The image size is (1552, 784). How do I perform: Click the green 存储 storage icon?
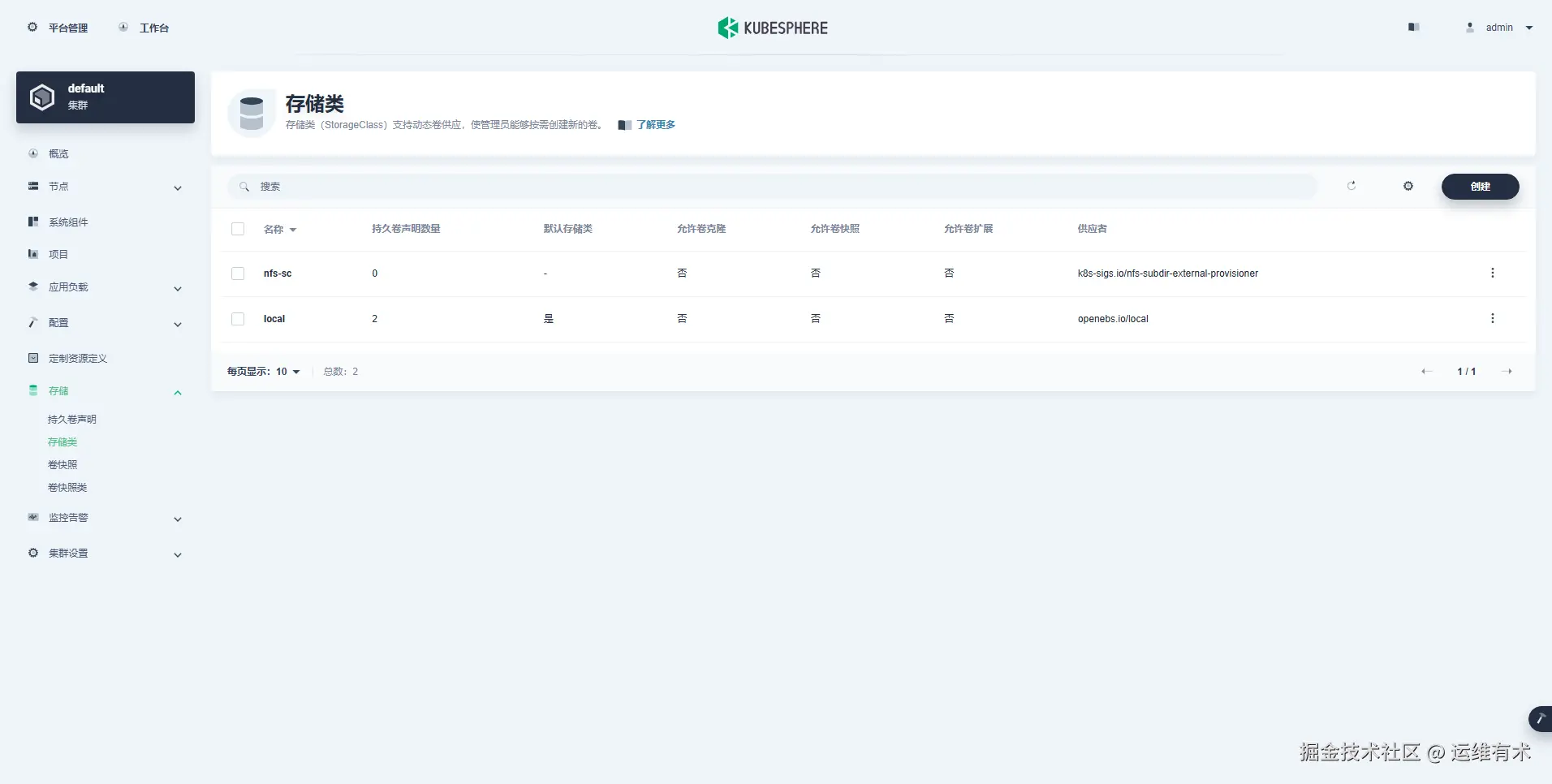33,390
